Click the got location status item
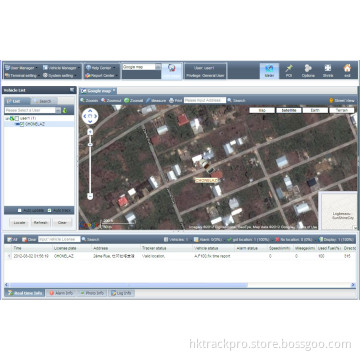The width and height of the screenshot is (360, 360). tap(248, 239)
